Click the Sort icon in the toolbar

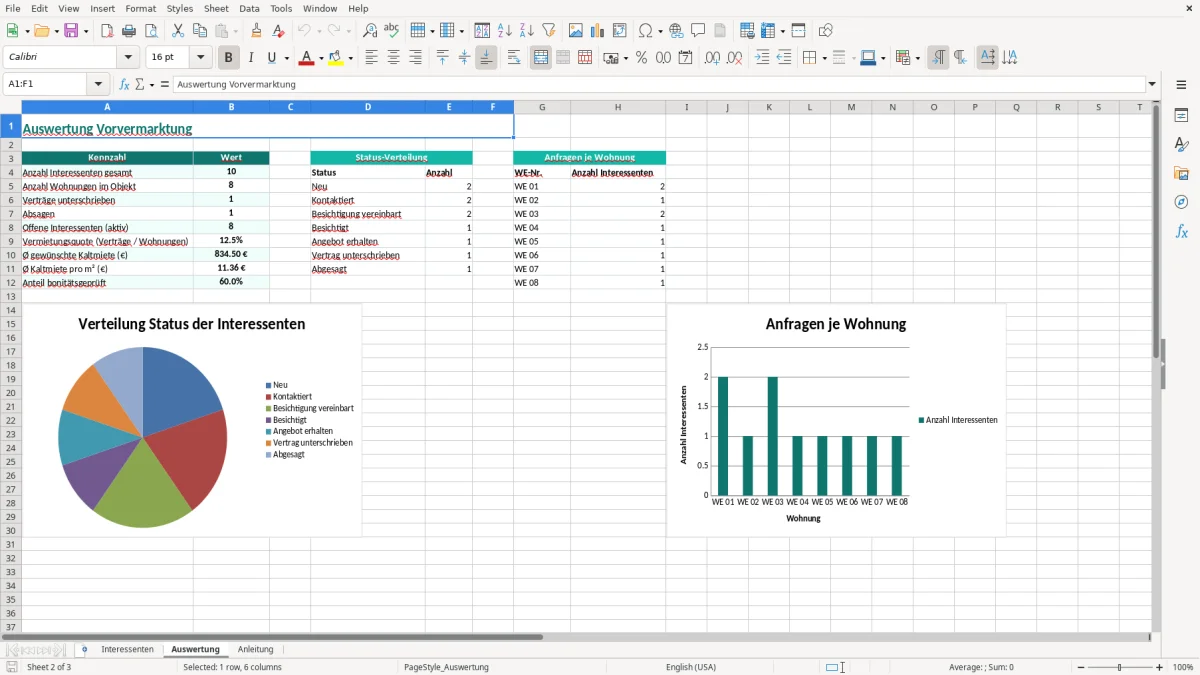pos(482,31)
